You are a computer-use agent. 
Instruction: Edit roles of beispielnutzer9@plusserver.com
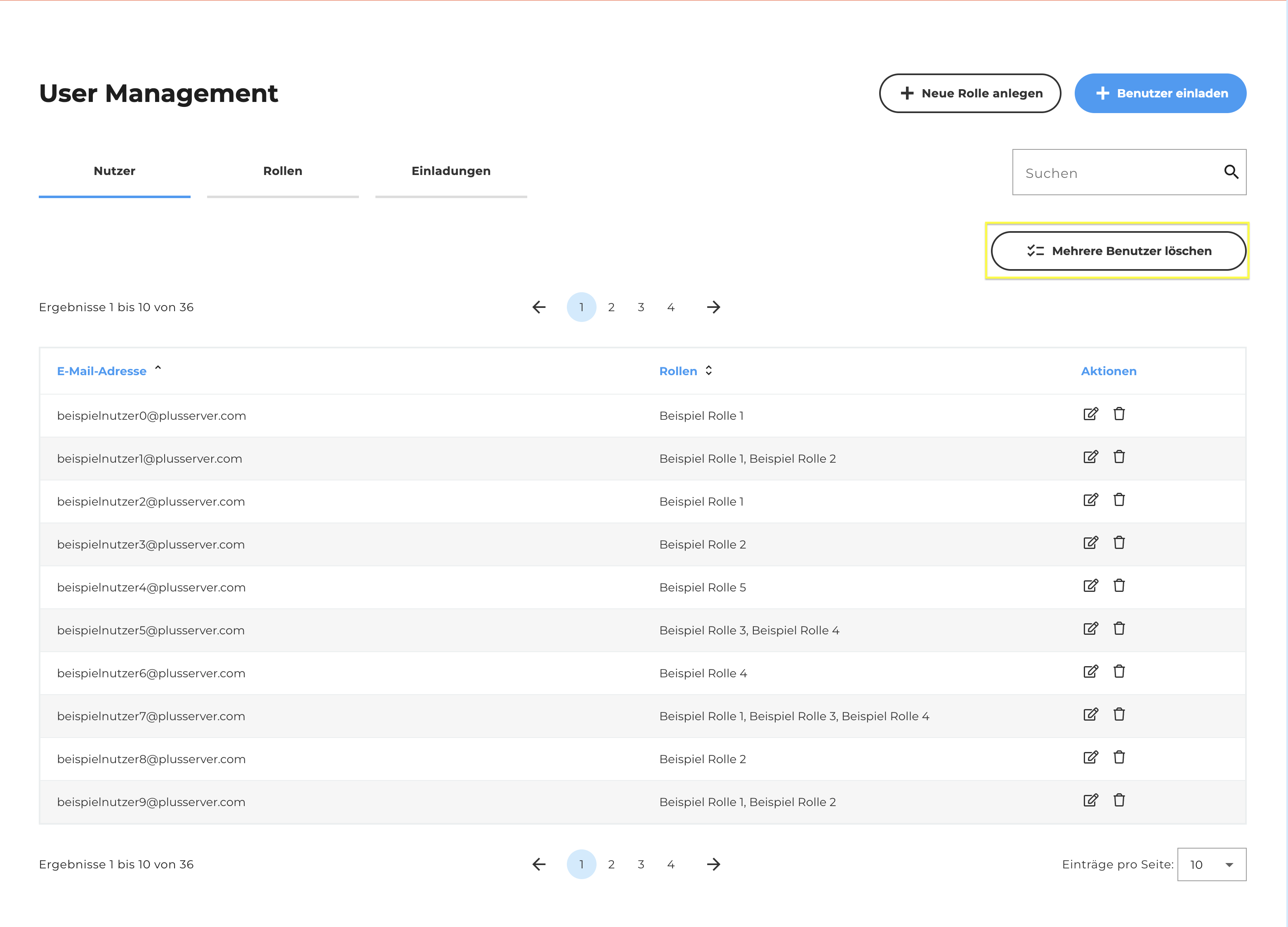[1090, 800]
